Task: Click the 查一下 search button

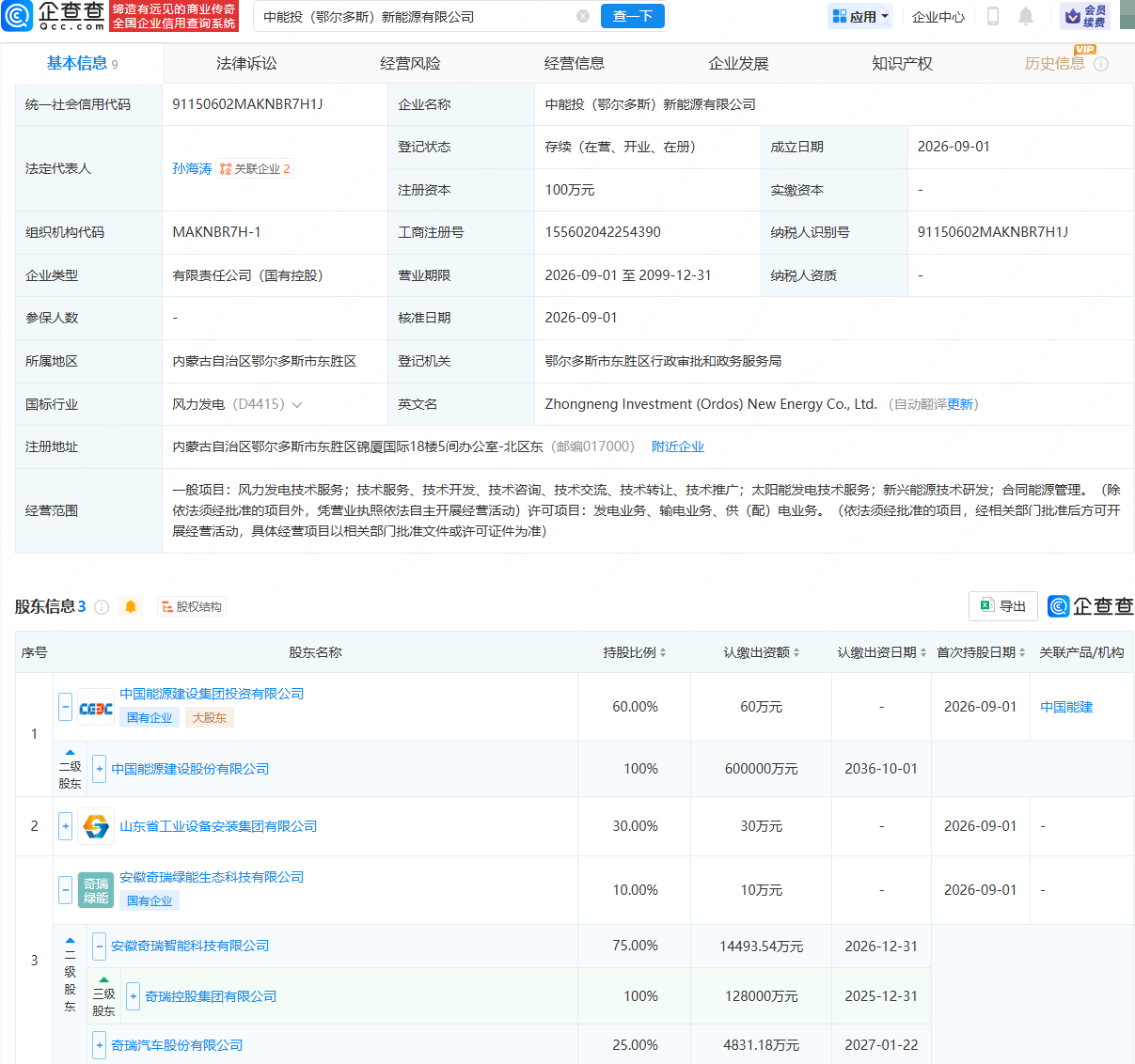Action: (x=633, y=16)
